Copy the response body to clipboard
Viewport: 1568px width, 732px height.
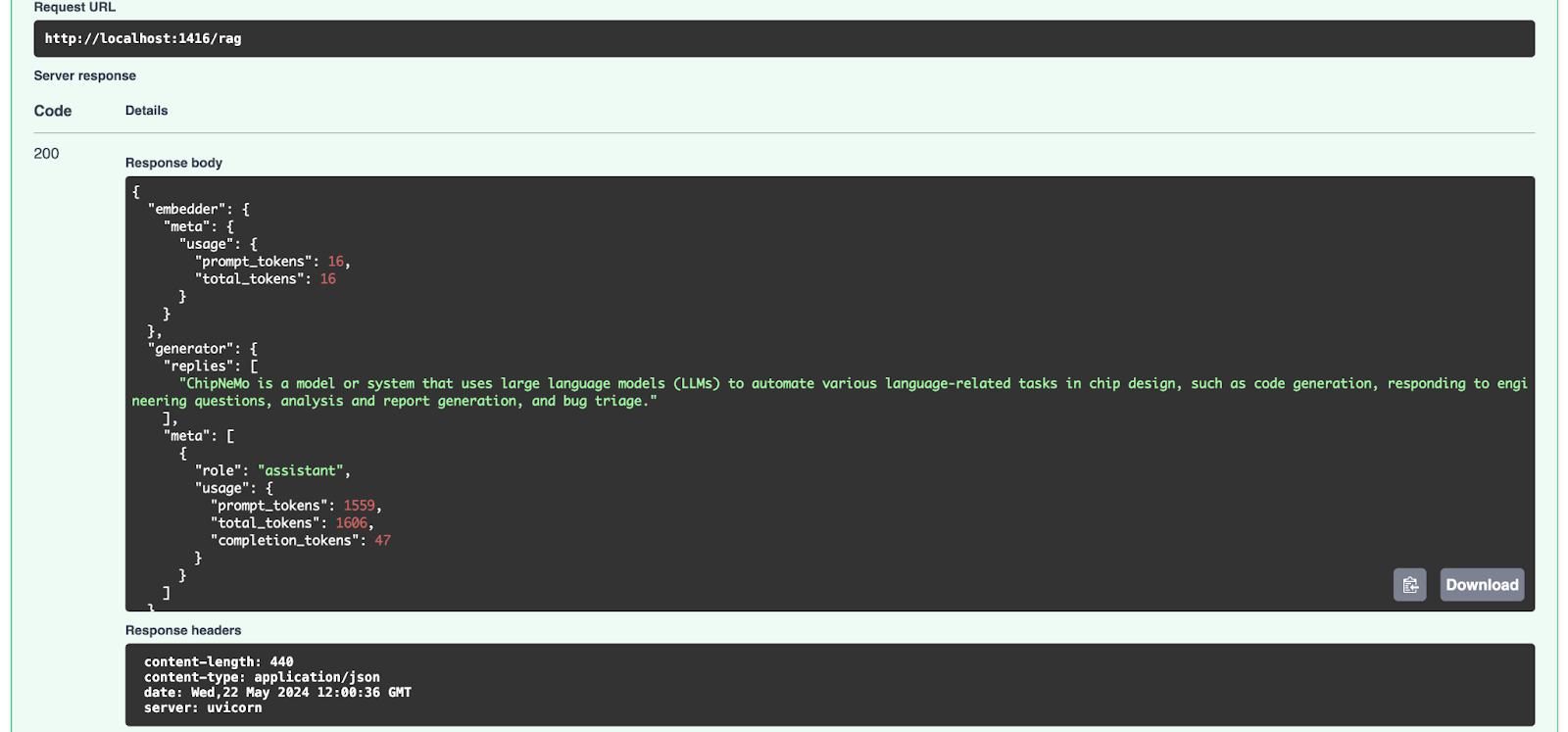1409,585
